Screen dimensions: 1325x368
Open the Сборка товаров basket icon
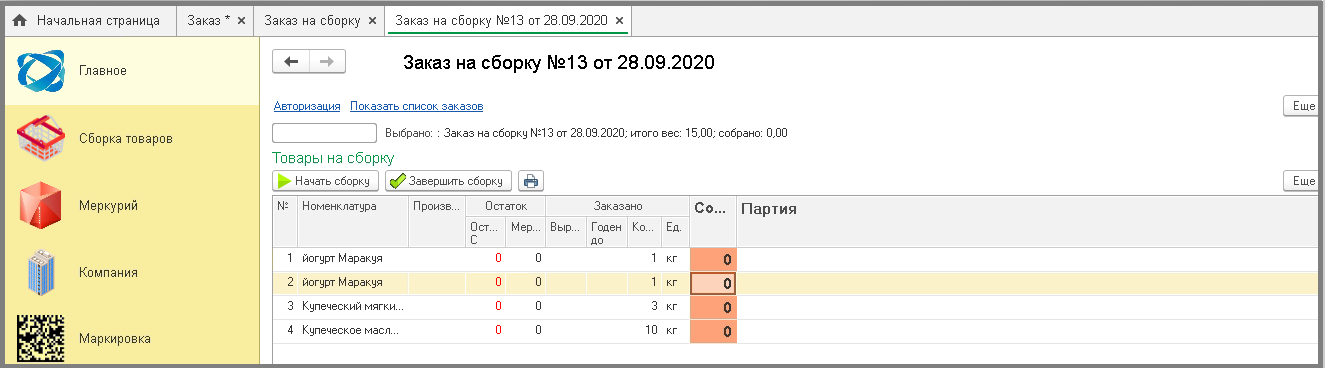pos(41,138)
